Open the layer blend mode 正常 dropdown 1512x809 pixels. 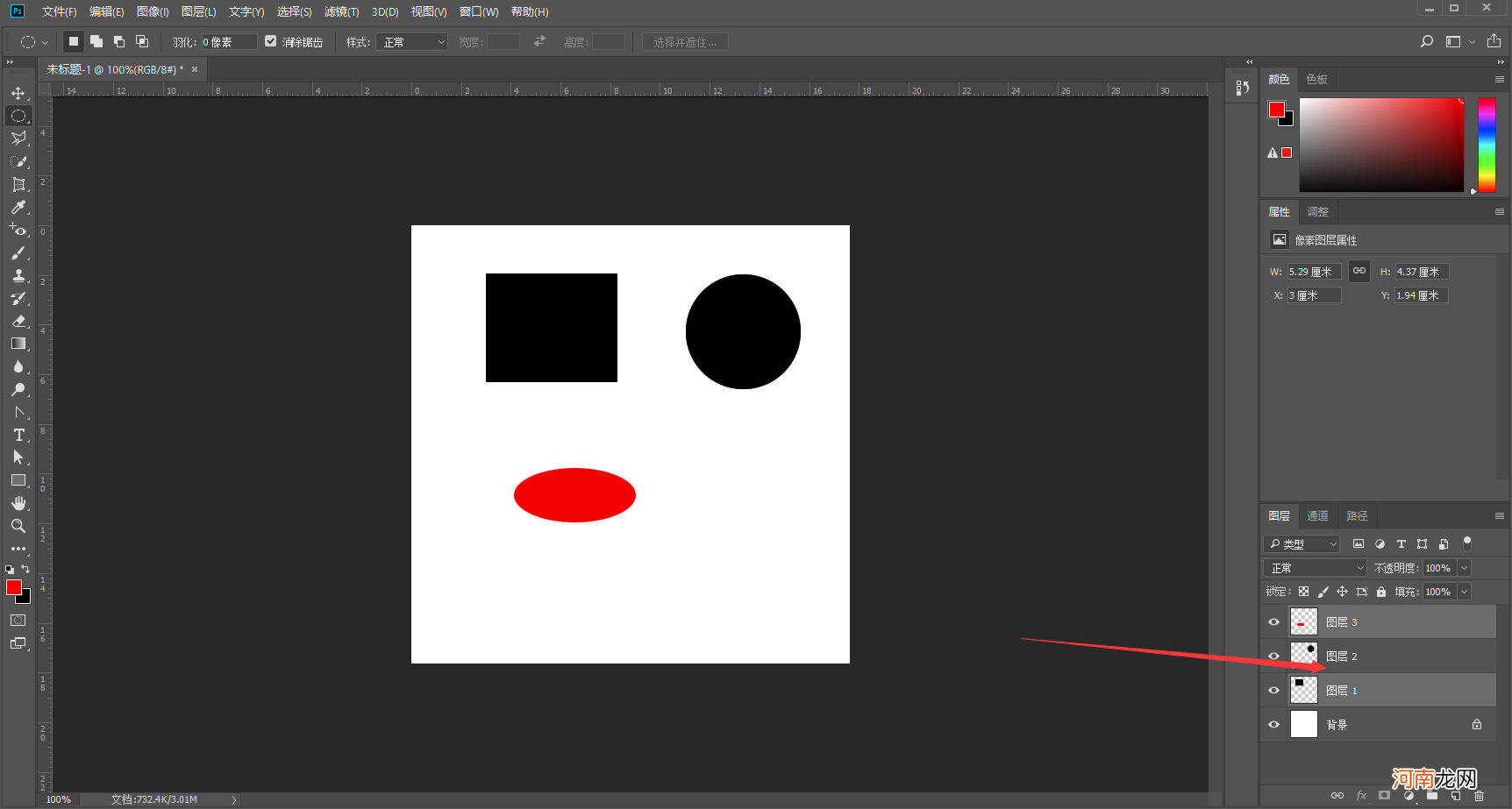1315,568
